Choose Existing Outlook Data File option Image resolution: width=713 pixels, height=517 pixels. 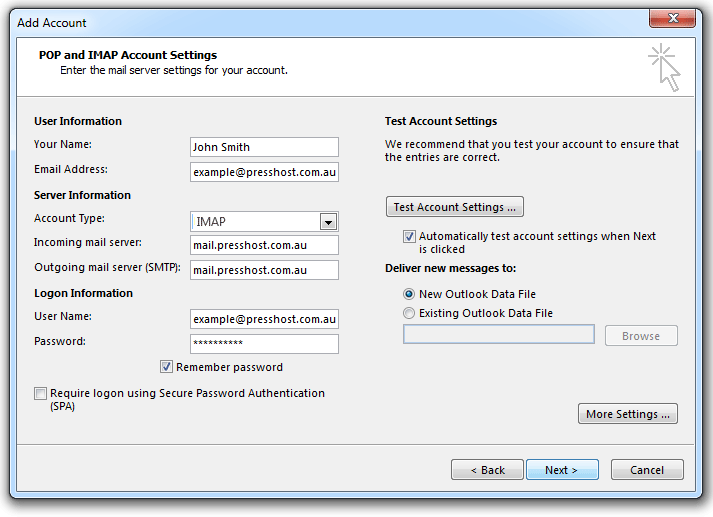[409, 313]
